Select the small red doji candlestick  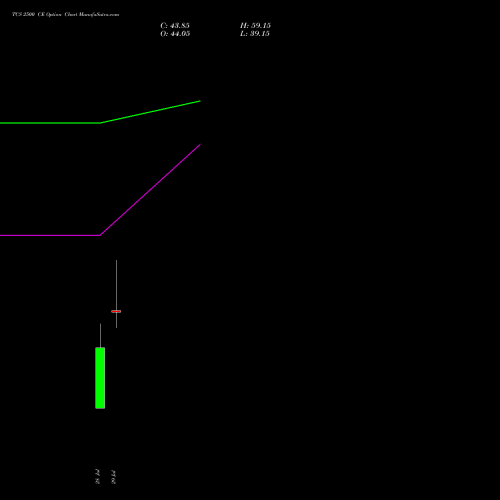116,311
